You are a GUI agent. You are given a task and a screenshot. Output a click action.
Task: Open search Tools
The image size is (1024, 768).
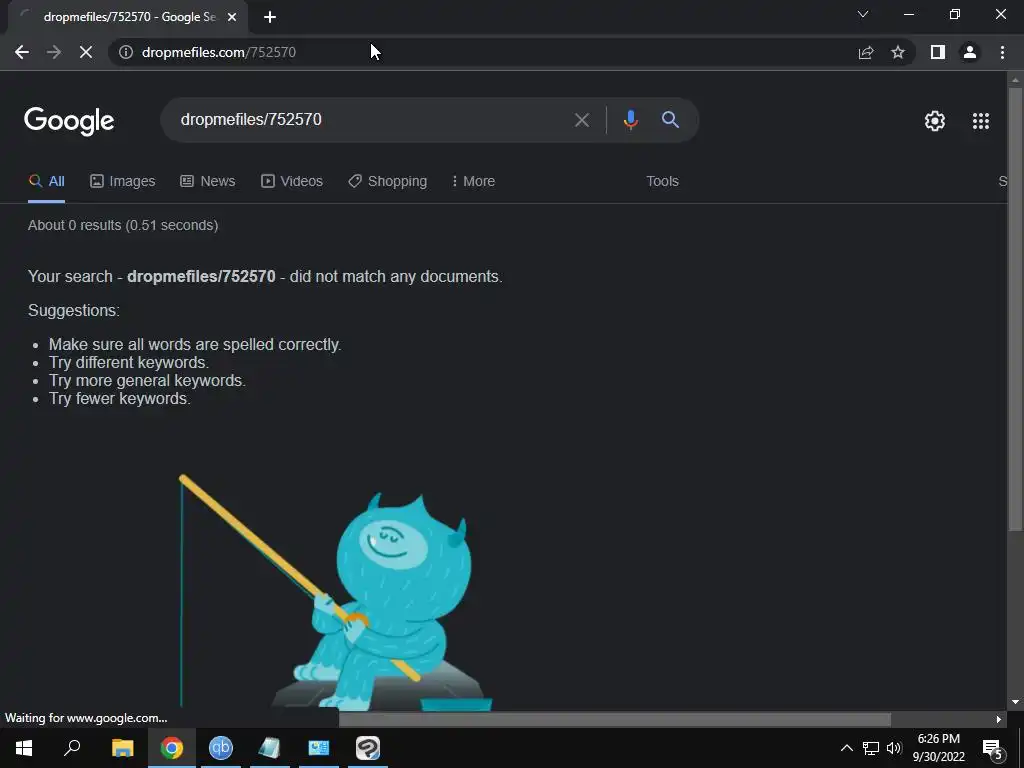[x=662, y=182]
